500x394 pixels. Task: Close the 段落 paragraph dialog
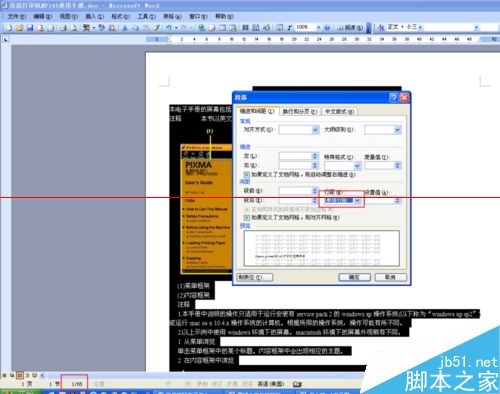coord(404,97)
